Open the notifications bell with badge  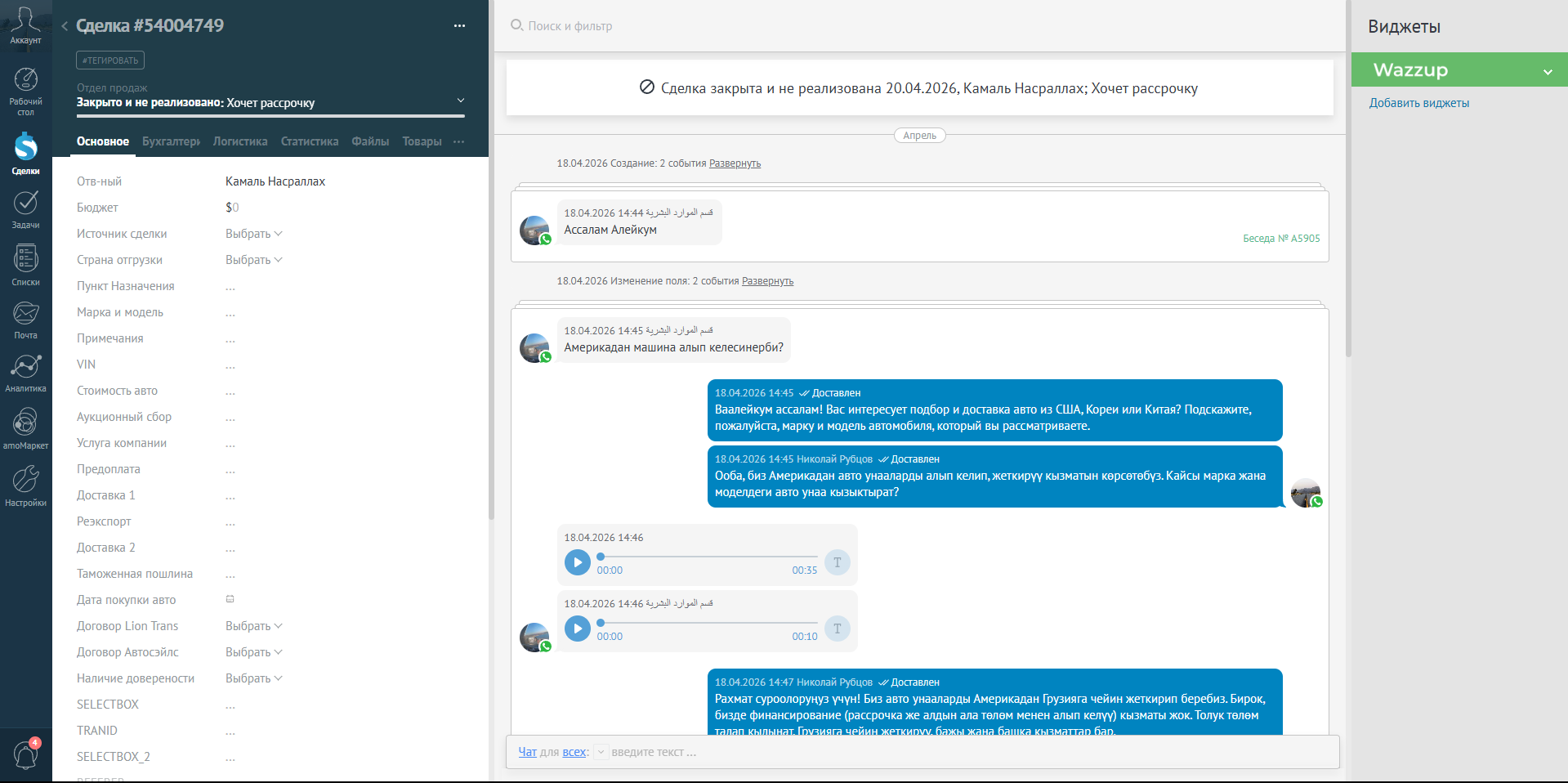(x=25, y=754)
